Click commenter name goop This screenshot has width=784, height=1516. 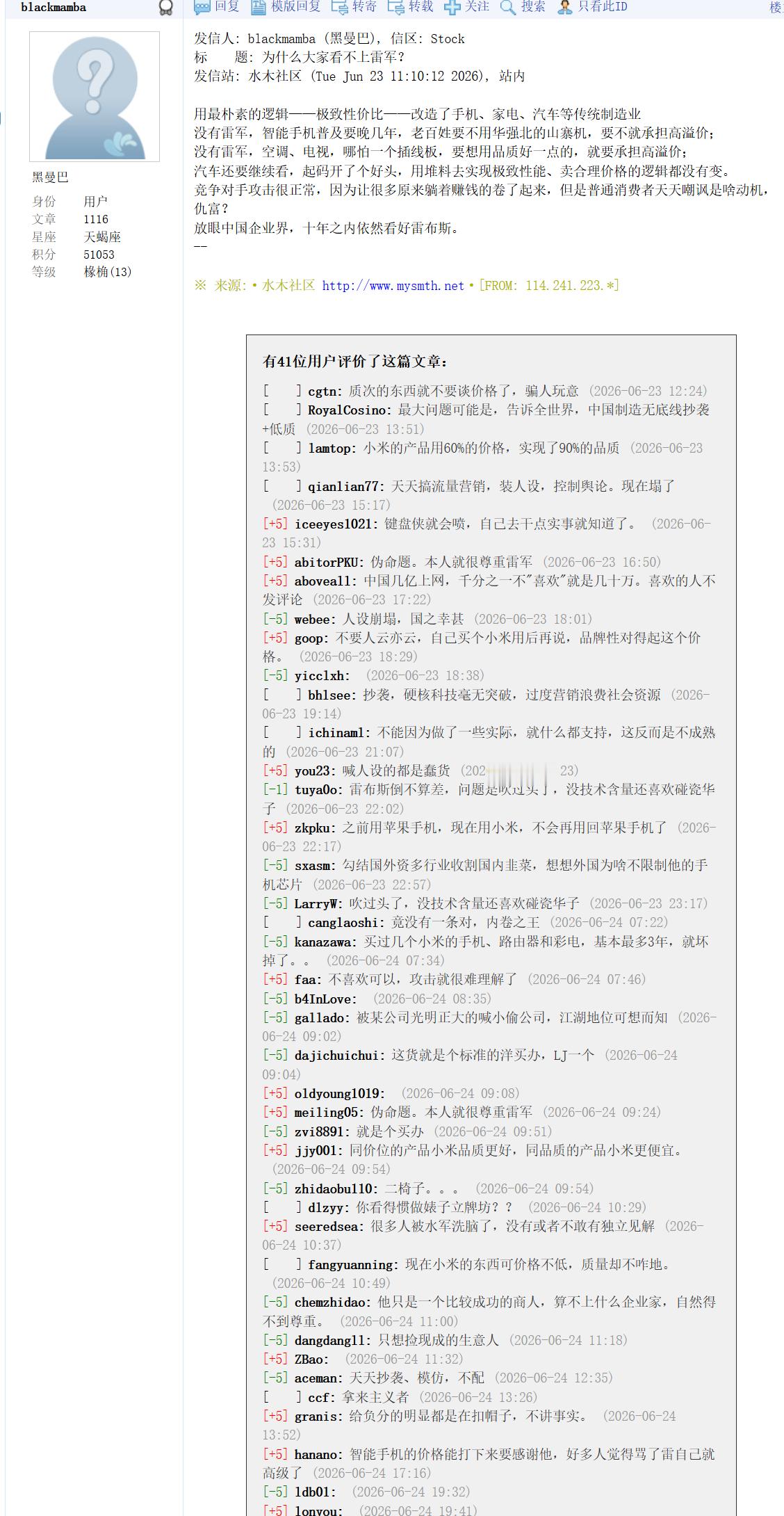[309, 638]
